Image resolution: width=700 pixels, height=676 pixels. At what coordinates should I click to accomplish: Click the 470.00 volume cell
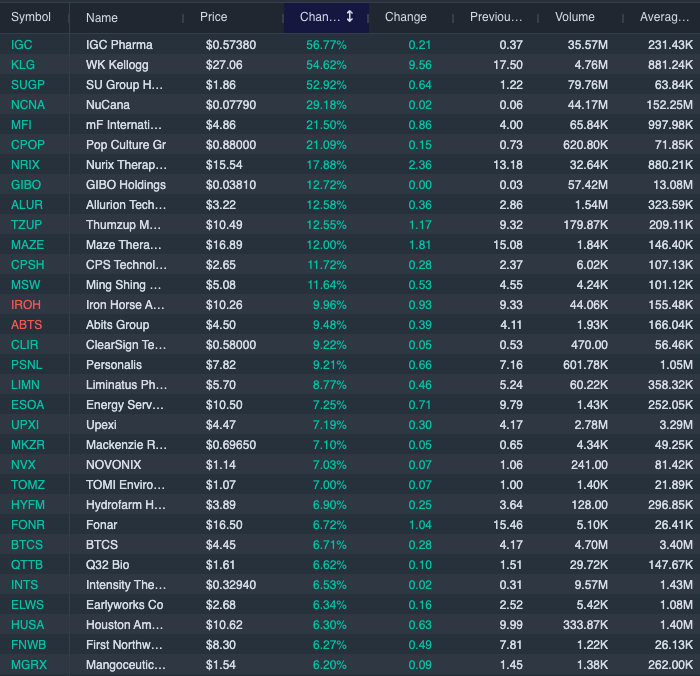click(589, 345)
